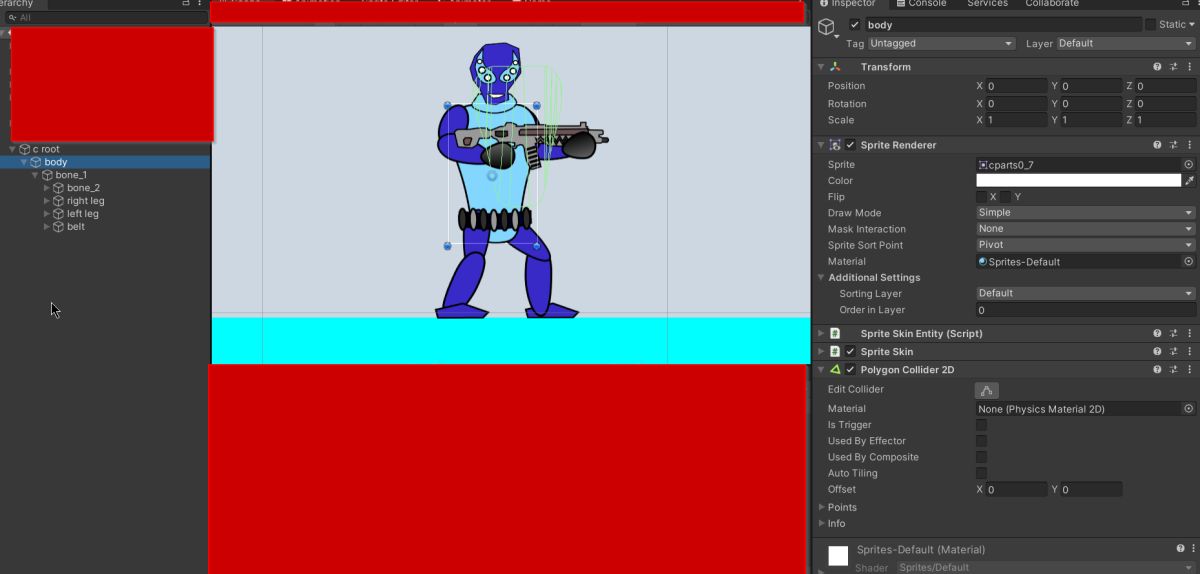Open Transform component help reference

tap(1157, 67)
